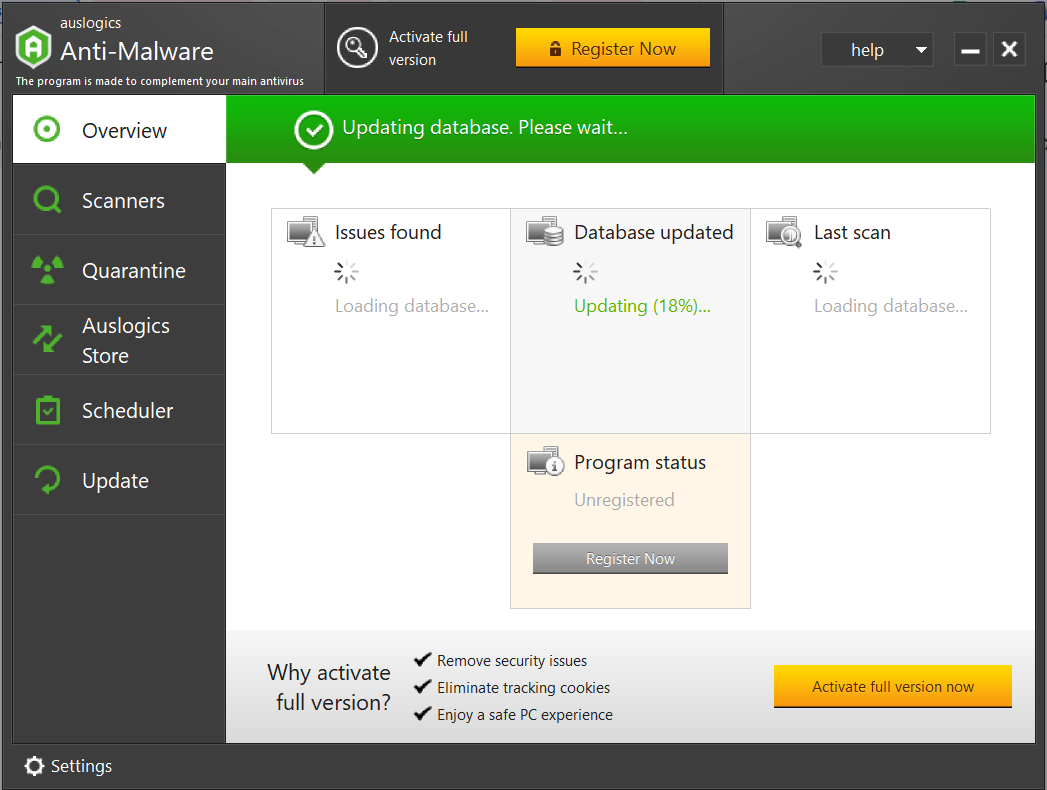Click the Auslogics shield logo
This screenshot has width=1047, height=790.
point(33,46)
